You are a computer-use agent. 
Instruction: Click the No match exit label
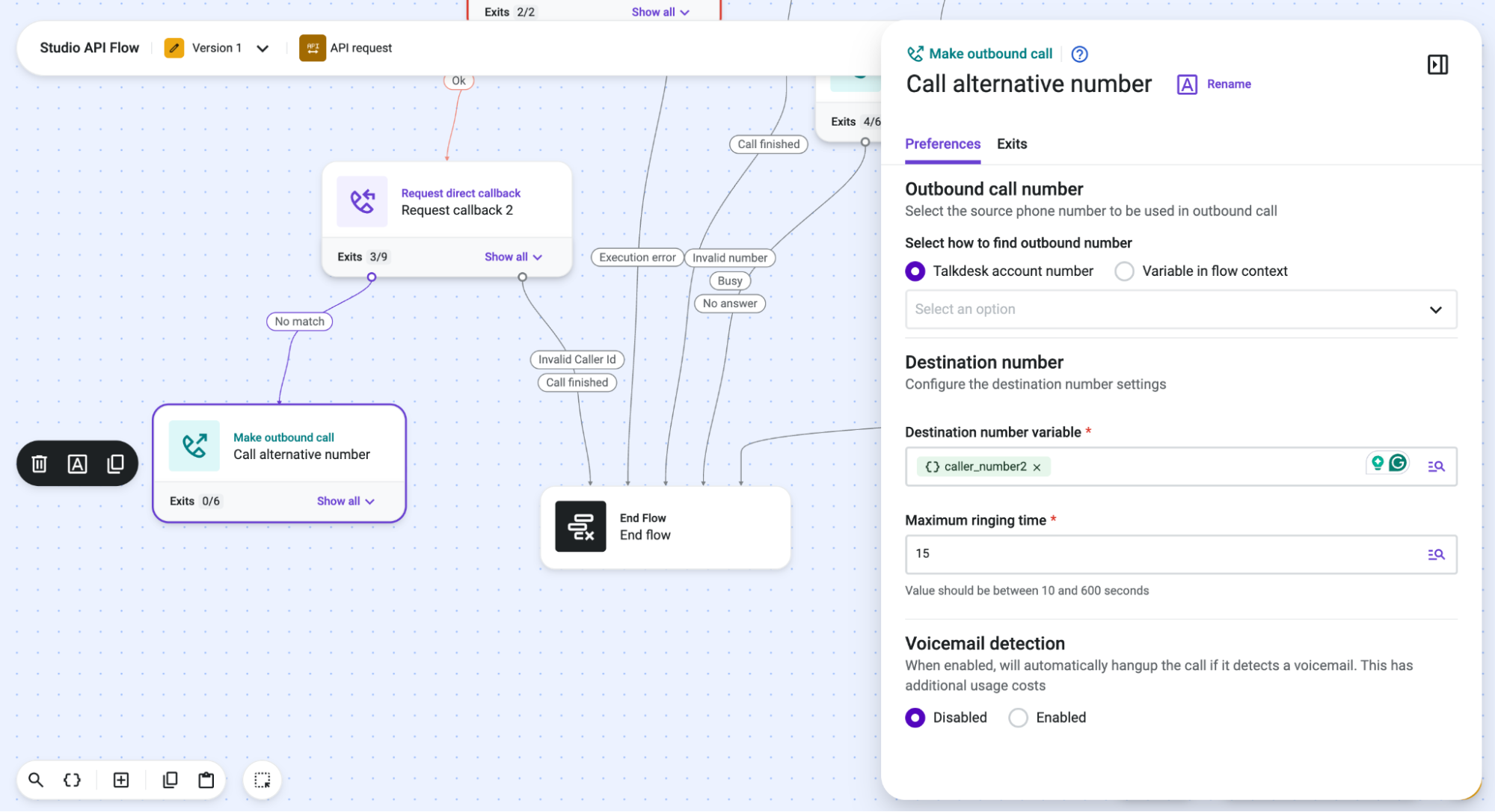pos(299,322)
